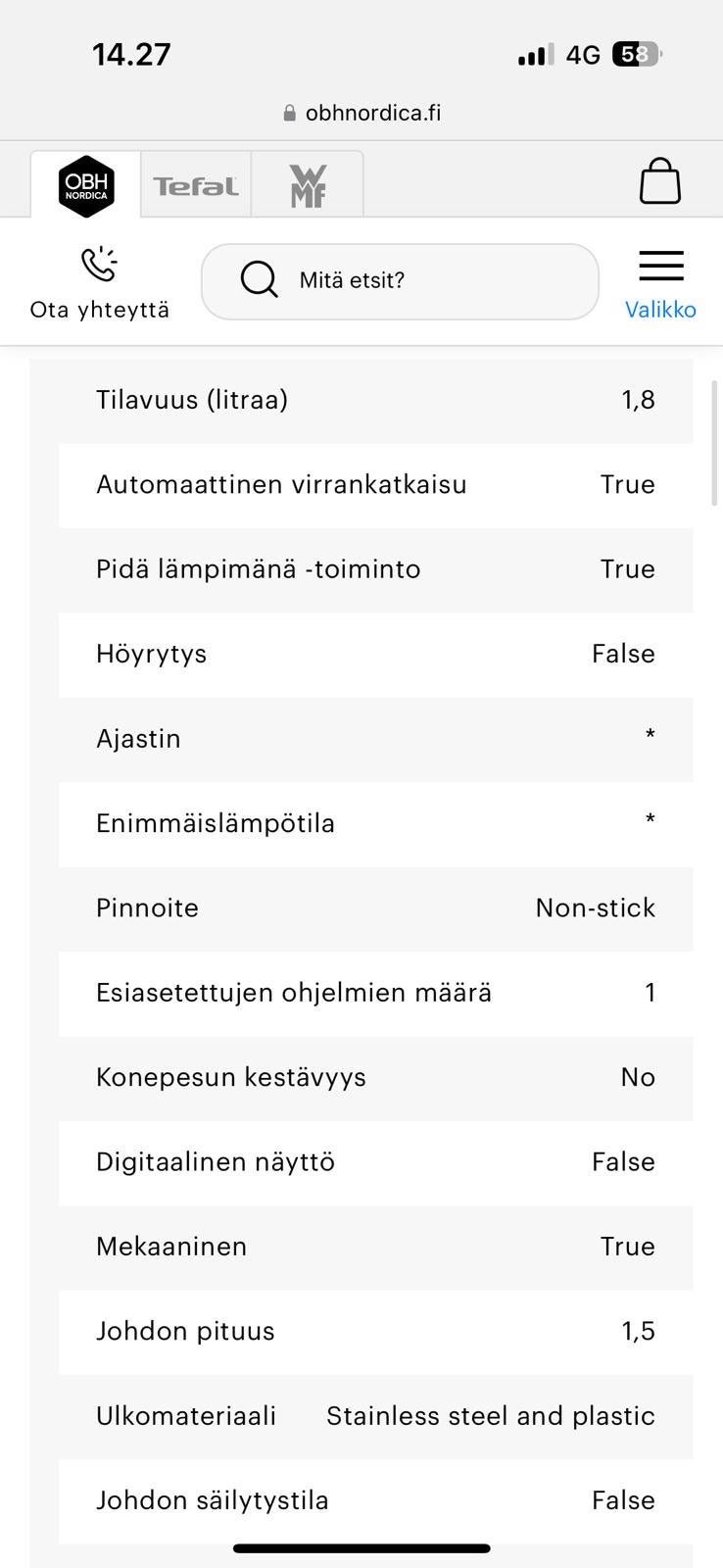Click the "Ota yhteyttä" link text
Image resolution: width=723 pixels, height=1568 pixels.
coord(100,310)
